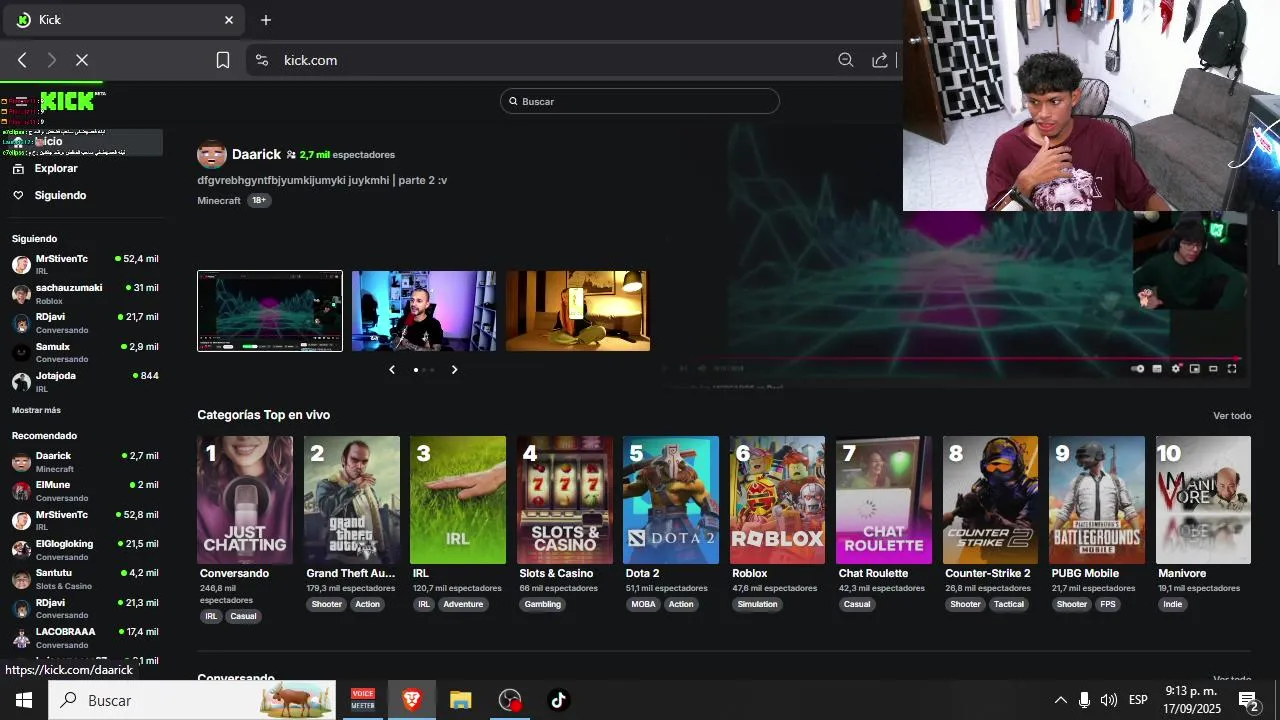
Task: Click the FPS tag under PUBG Mobile
Action: pos(1108,604)
